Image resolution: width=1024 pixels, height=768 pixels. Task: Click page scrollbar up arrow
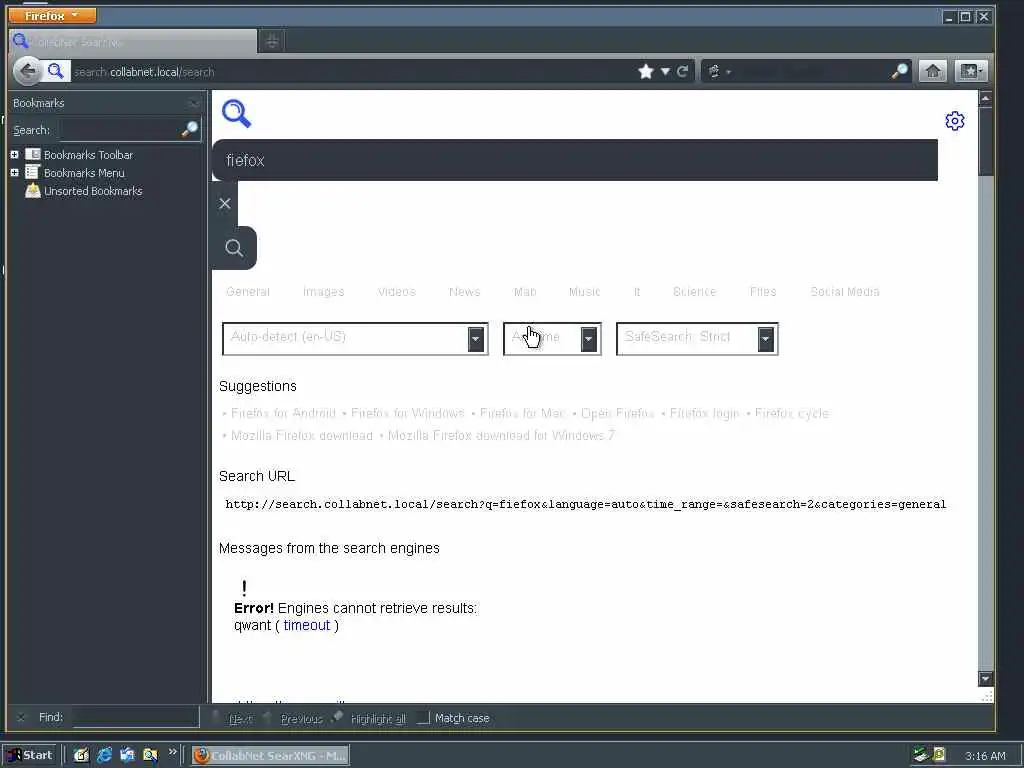point(985,99)
